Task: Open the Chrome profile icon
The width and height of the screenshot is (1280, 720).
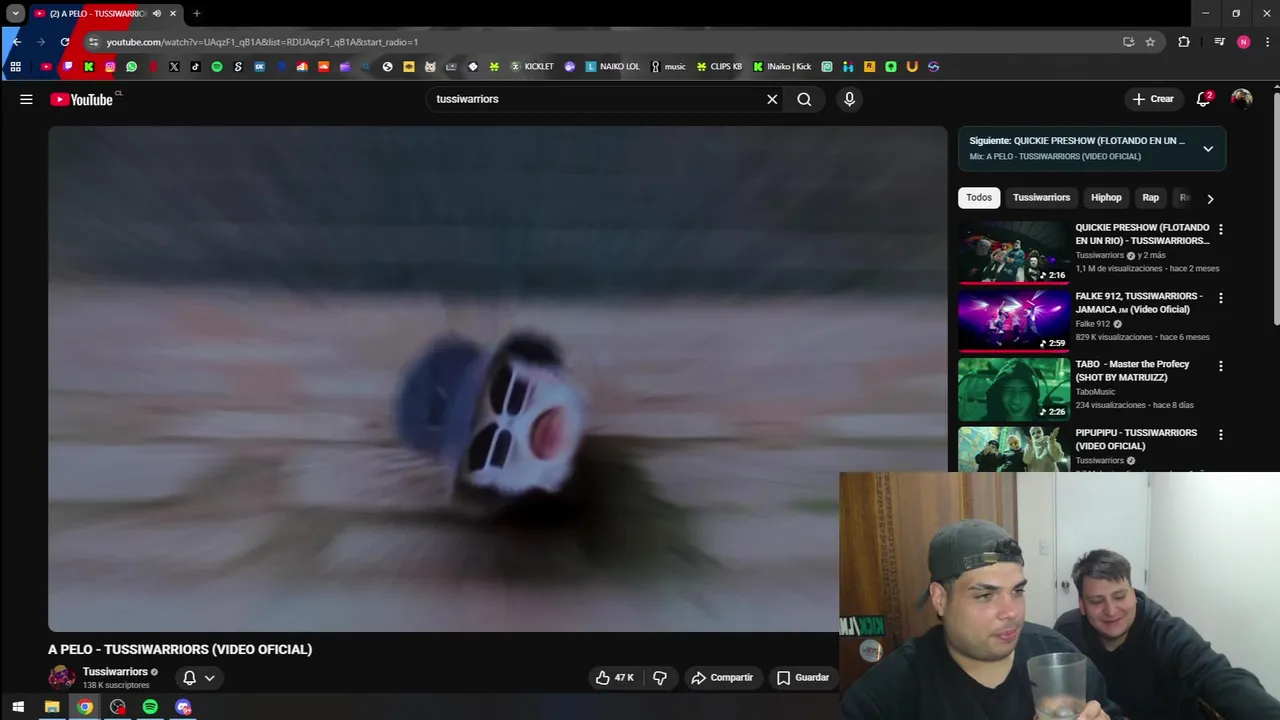Action: coord(1243,42)
